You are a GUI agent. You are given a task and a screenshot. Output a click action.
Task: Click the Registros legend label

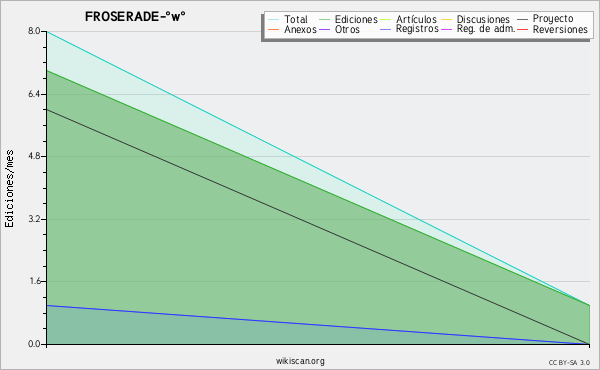pos(417,29)
